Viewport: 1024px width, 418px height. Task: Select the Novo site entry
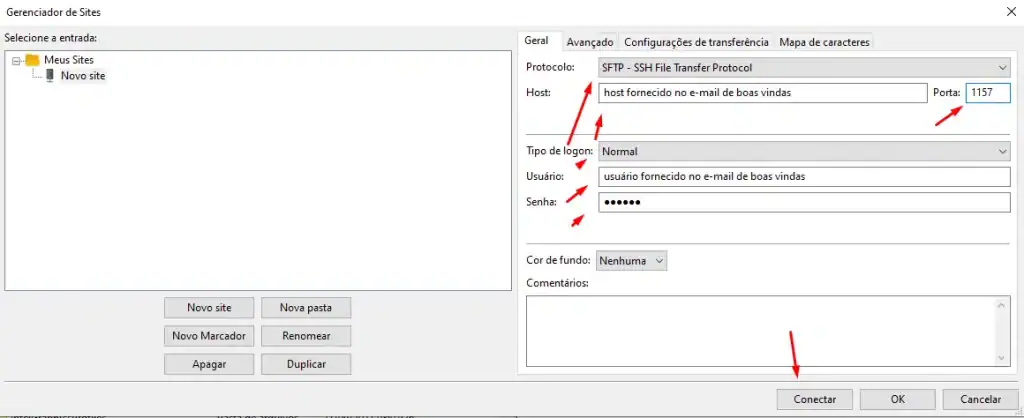(82, 76)
